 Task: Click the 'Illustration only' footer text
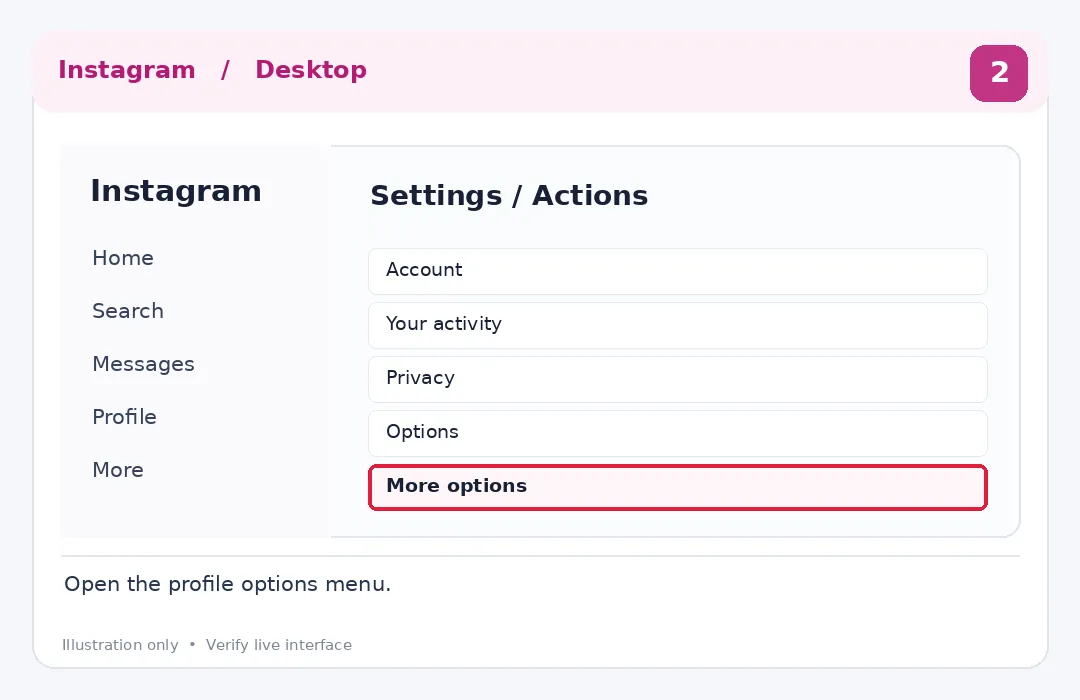point(121,645)
